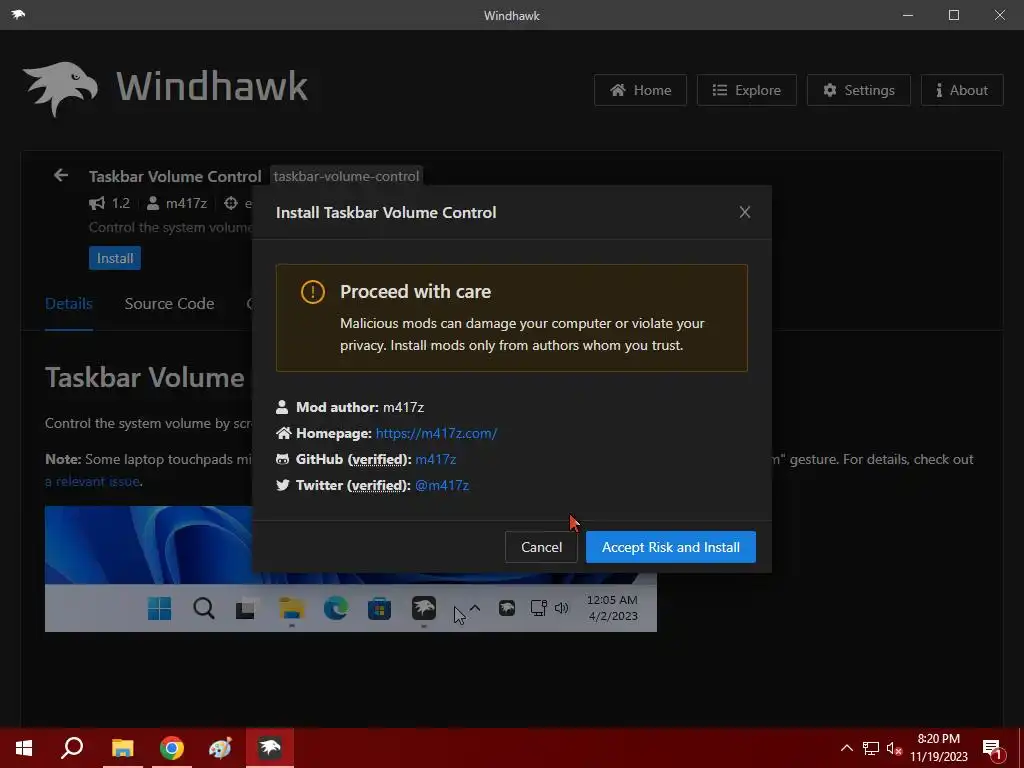
Task: Go to the Home page
Action: pos(640,90)
